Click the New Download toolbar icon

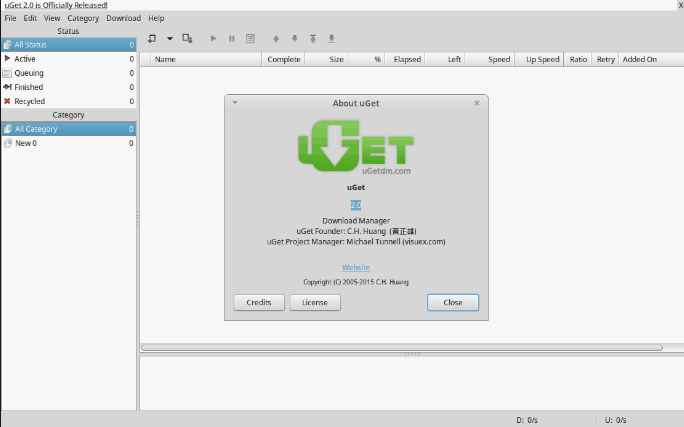[x=152, y=39]
